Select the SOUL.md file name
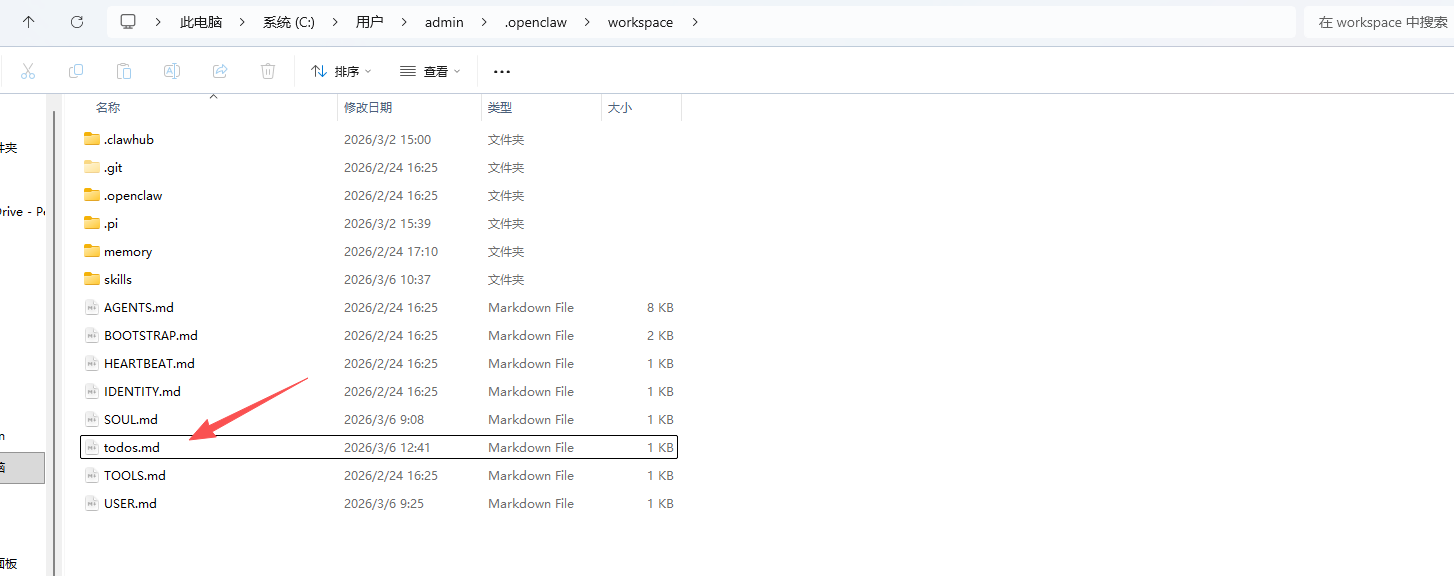The image size is (1454, 576). click(131, 419)
